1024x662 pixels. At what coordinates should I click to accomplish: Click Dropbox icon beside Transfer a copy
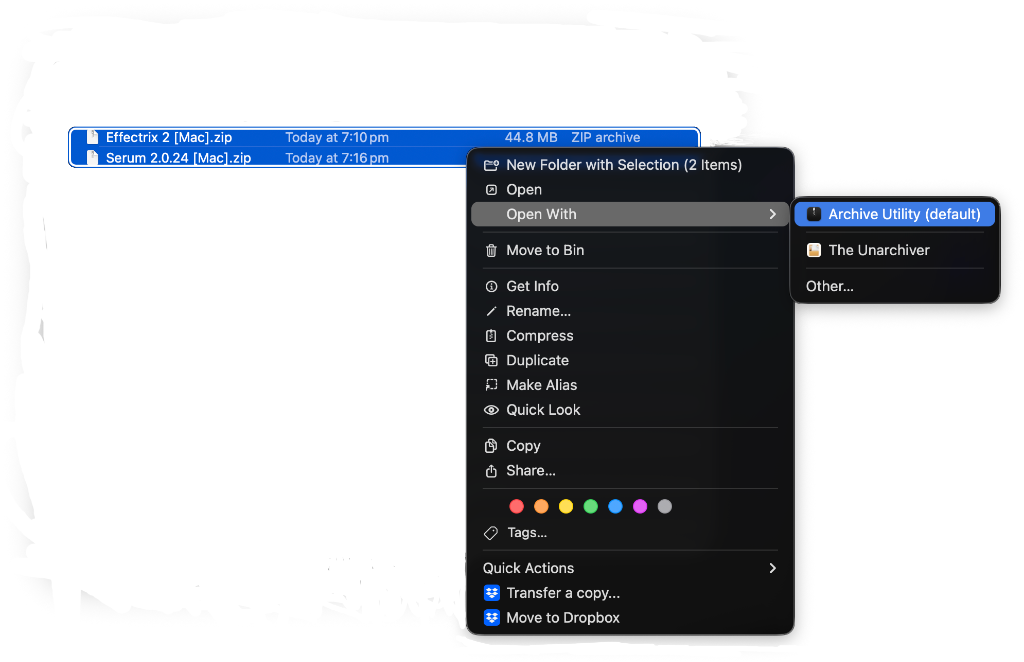[492, 593]
